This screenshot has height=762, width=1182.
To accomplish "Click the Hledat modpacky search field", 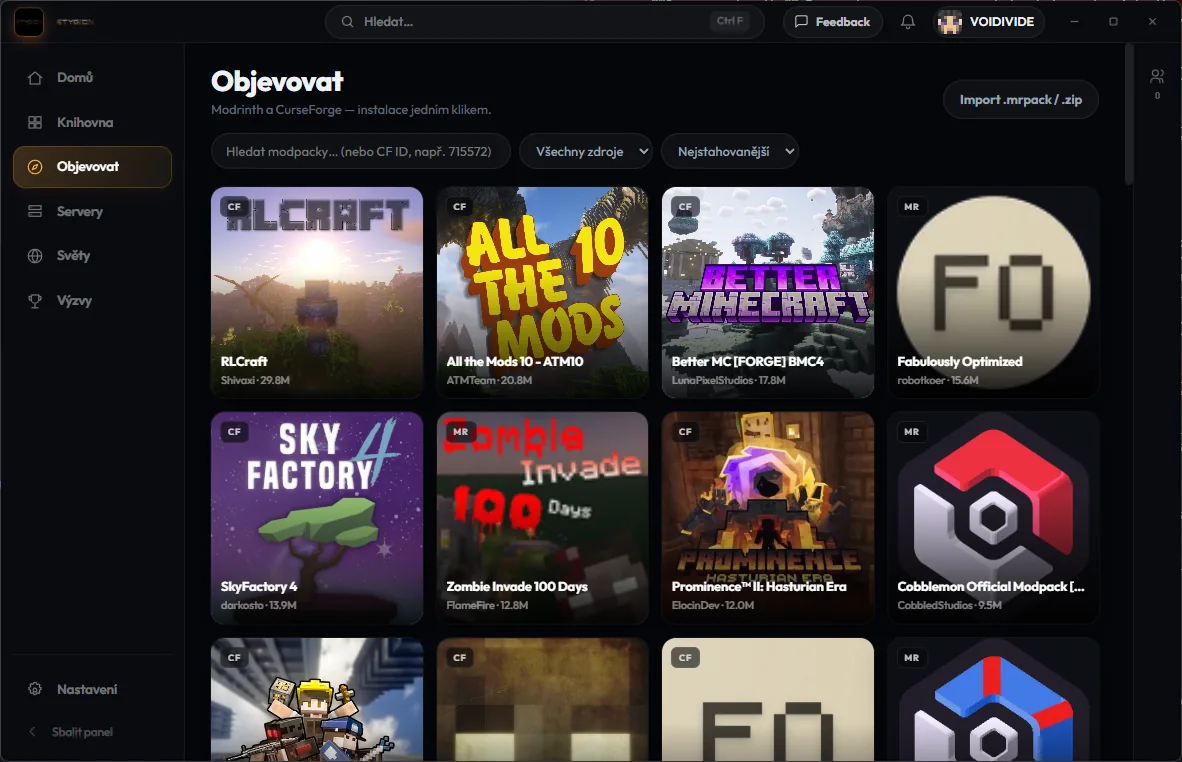I will [x=361, y=151].
